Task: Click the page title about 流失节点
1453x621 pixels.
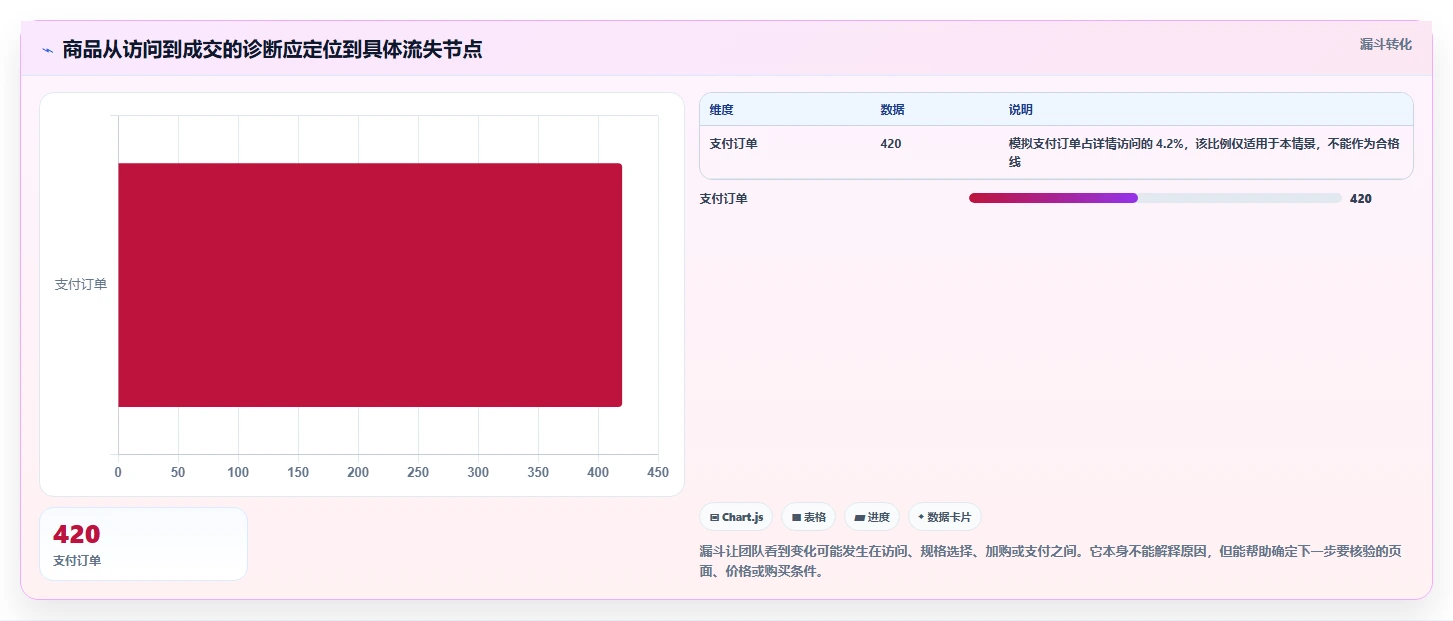Action: click(272, 50)
